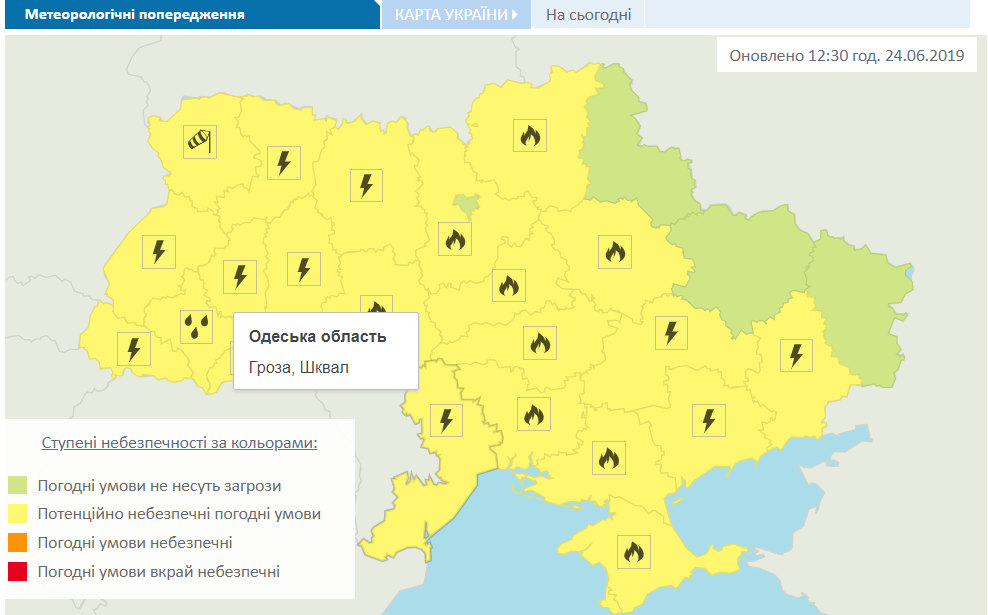Click the Ступені небезпечності за кольорами link

coord(180,443)
